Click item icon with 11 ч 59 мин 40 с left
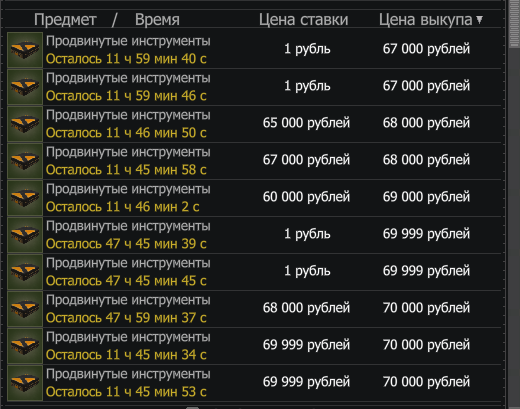 point(25,50)
